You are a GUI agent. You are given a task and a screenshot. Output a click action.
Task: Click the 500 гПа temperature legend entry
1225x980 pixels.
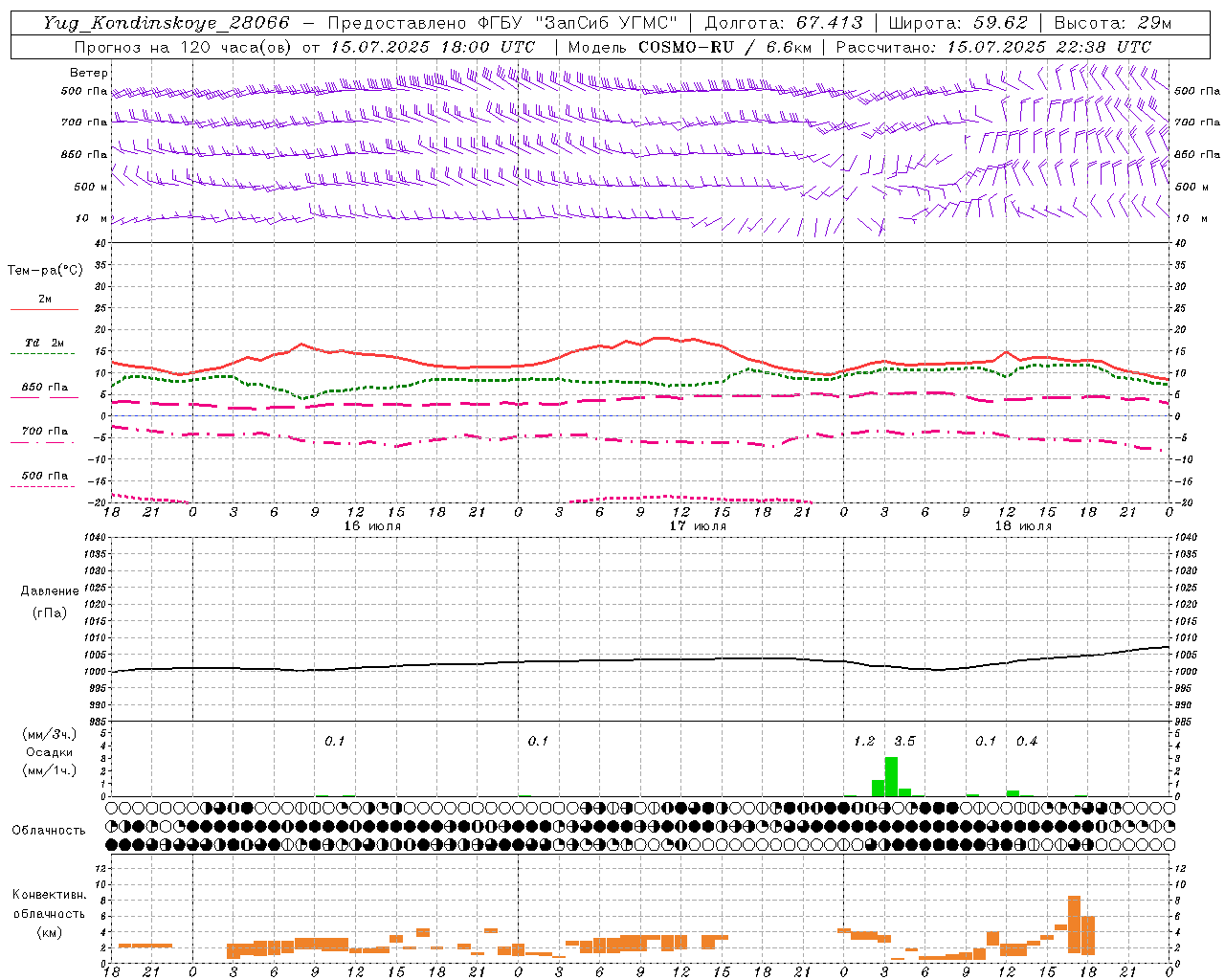[45, 476]
